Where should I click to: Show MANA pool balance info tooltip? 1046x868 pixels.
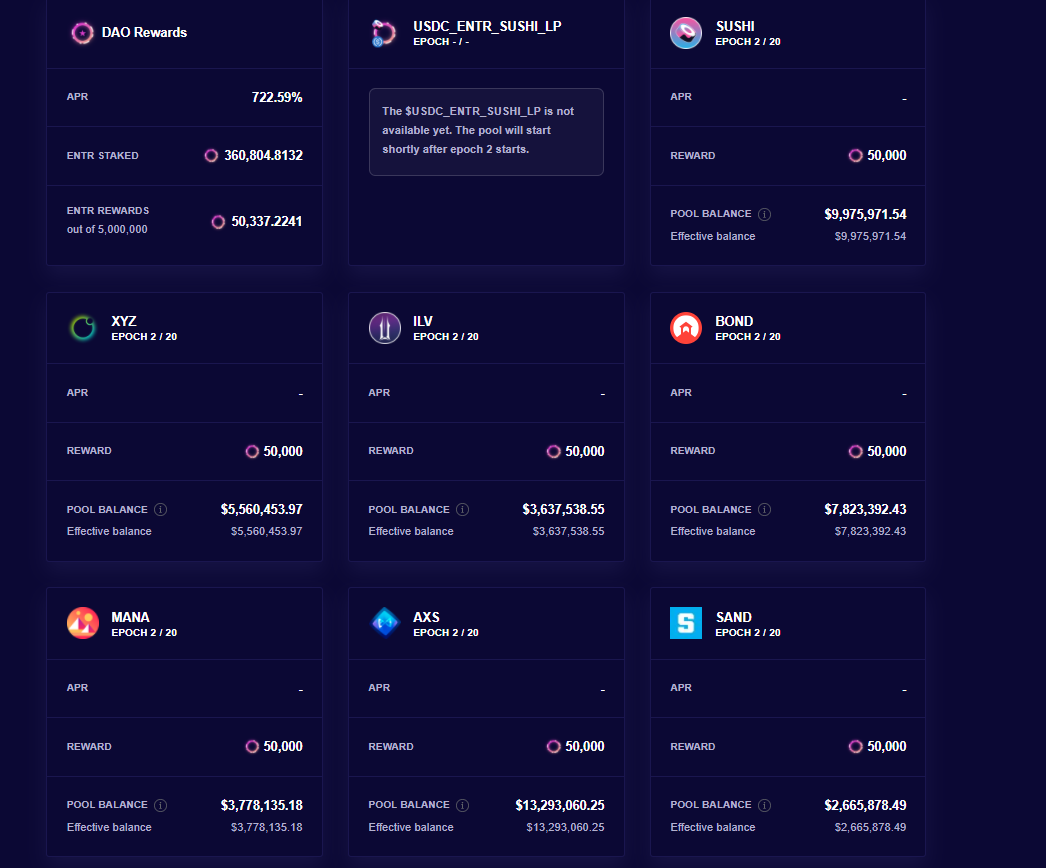coord(161,805)
